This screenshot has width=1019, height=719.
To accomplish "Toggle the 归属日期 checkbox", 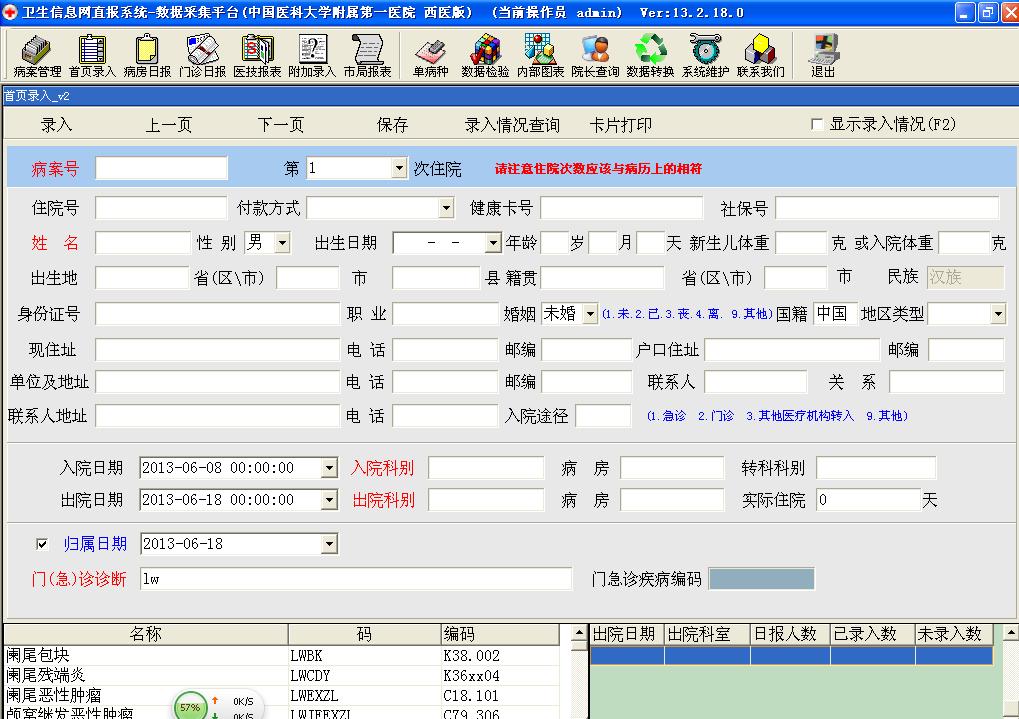I will 42,544.
